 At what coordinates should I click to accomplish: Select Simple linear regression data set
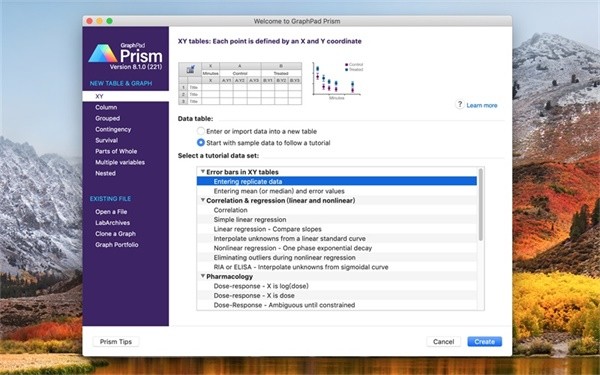[337, 220]
